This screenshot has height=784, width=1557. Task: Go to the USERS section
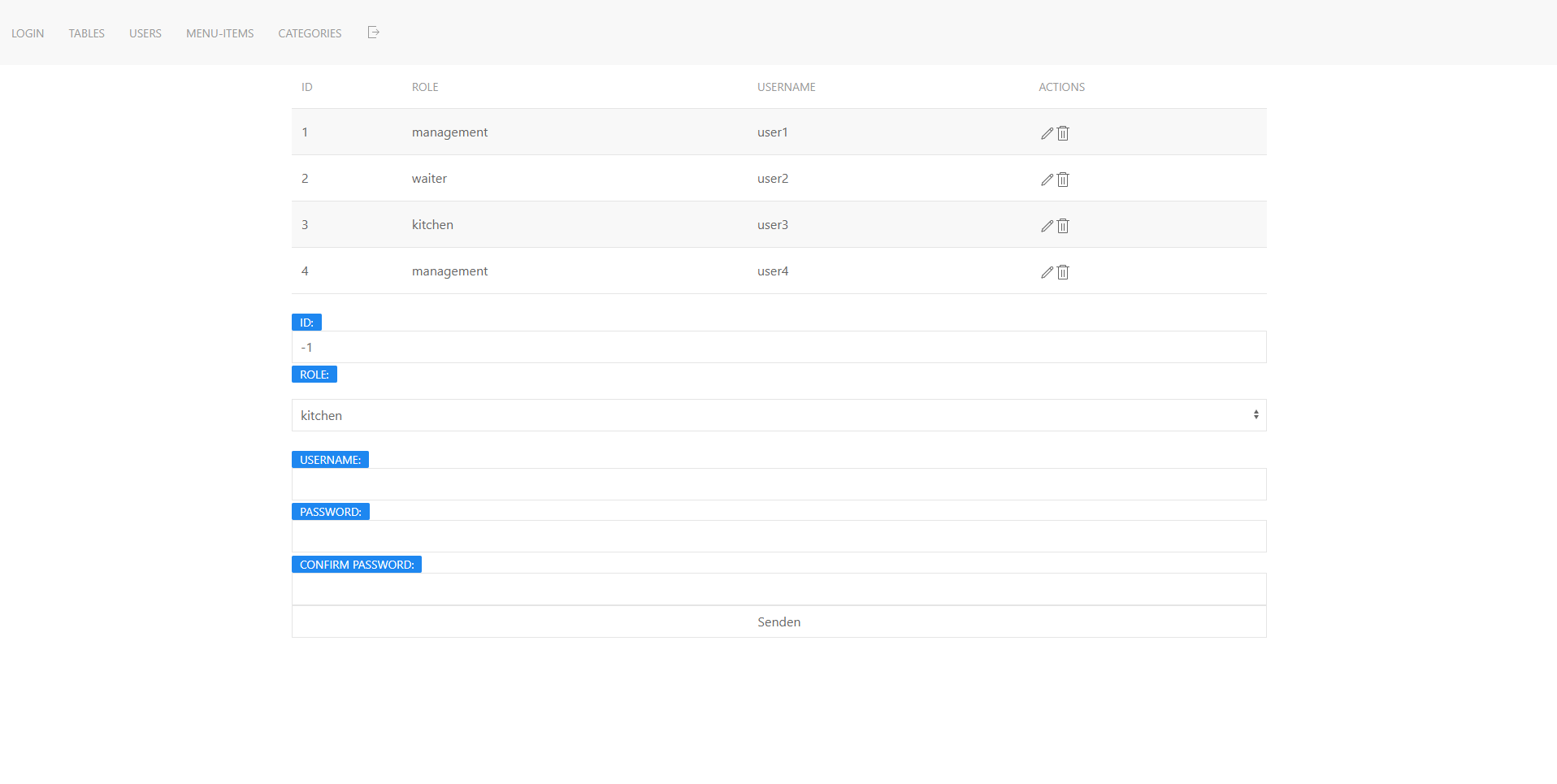145,33
